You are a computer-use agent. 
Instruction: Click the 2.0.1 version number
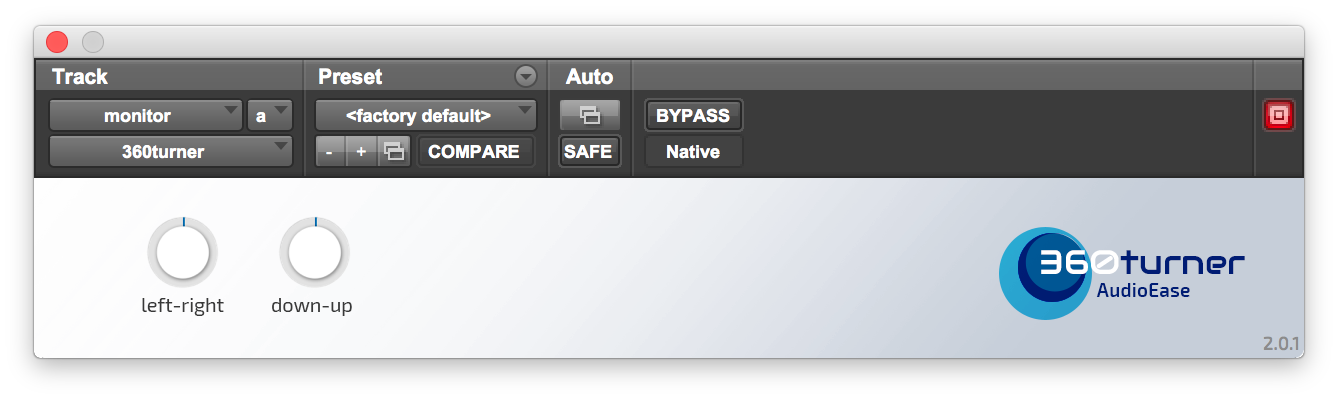click(1281, 344)
